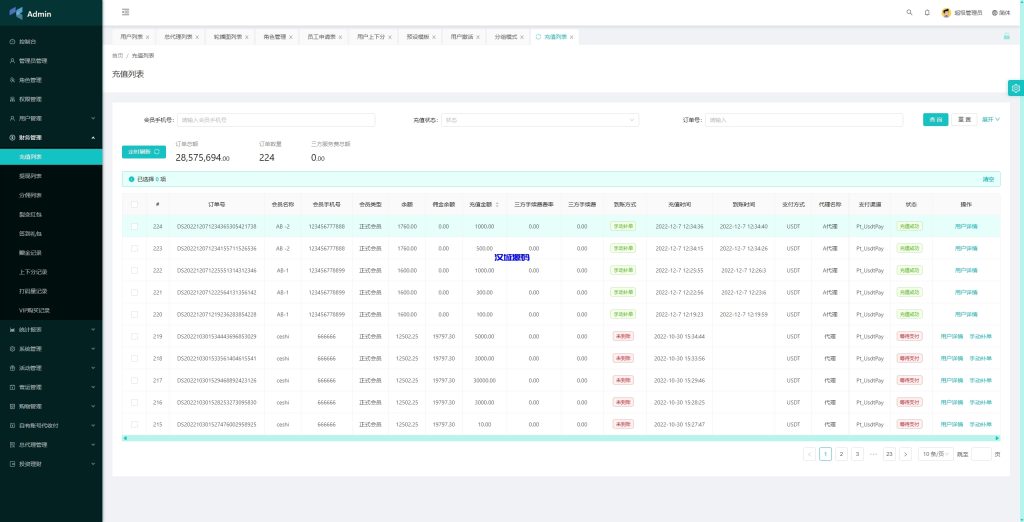Select the checkbox for row 219
The image size is (1024, 522).
click(x=135, y=336)
